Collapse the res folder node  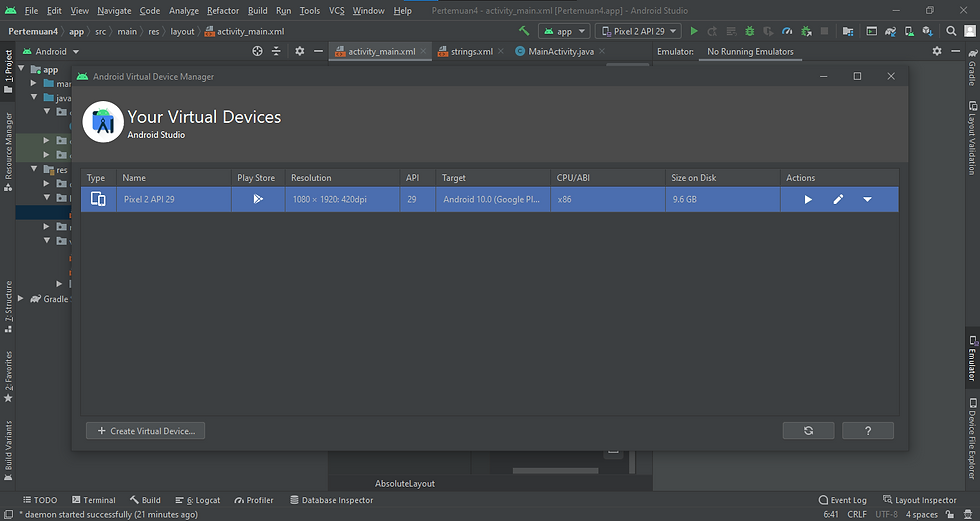pos(34,169)
